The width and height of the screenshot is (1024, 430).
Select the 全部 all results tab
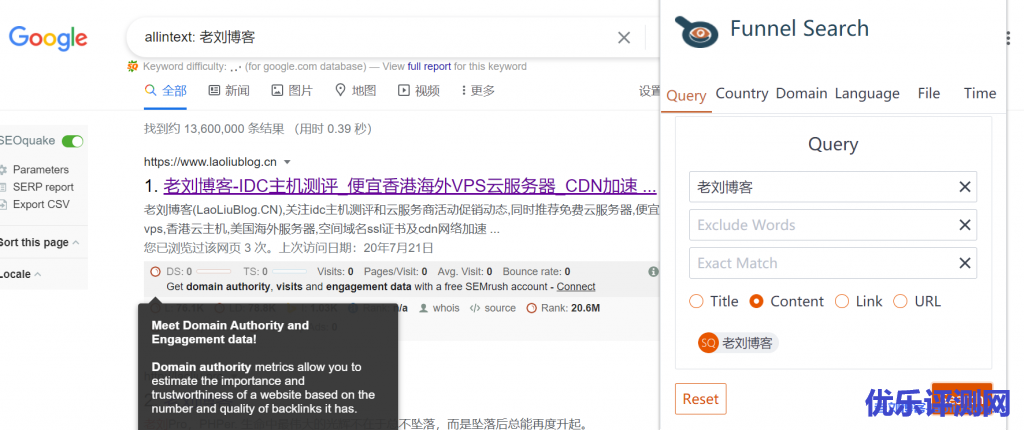(166, 91)
